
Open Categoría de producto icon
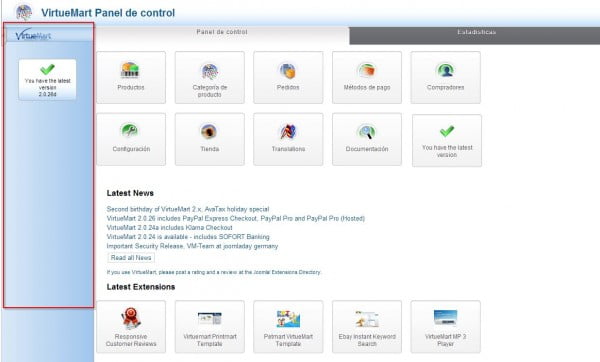(x=210, y=77)
